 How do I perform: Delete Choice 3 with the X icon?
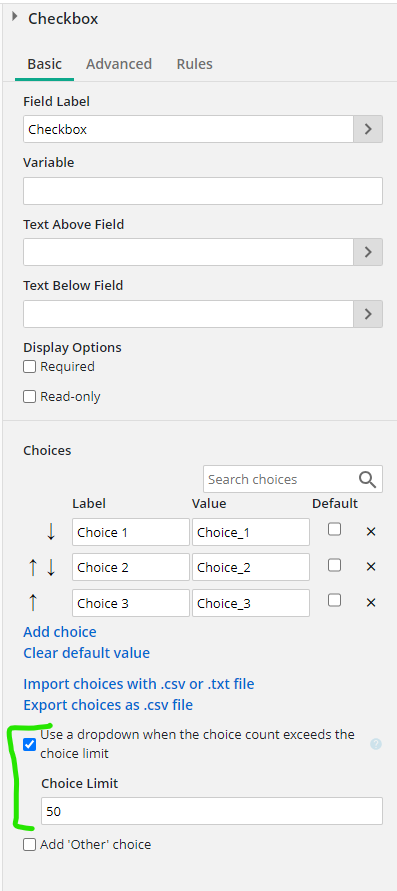[371, 602]
